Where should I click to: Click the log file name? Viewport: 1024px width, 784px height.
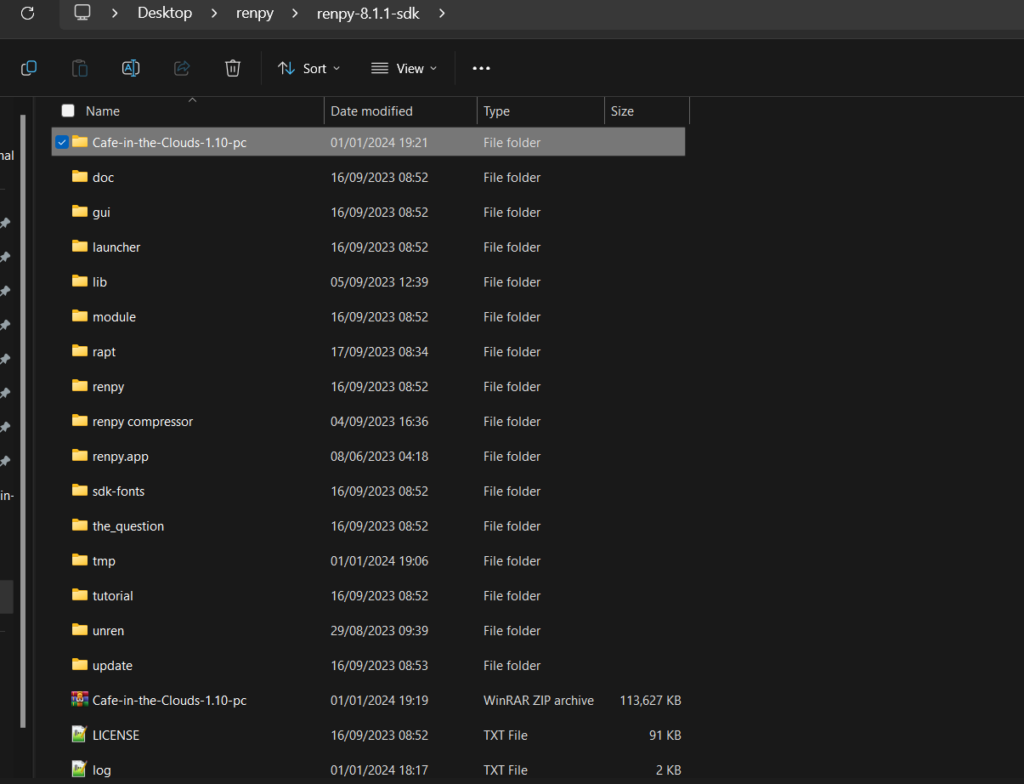point(101,770)
